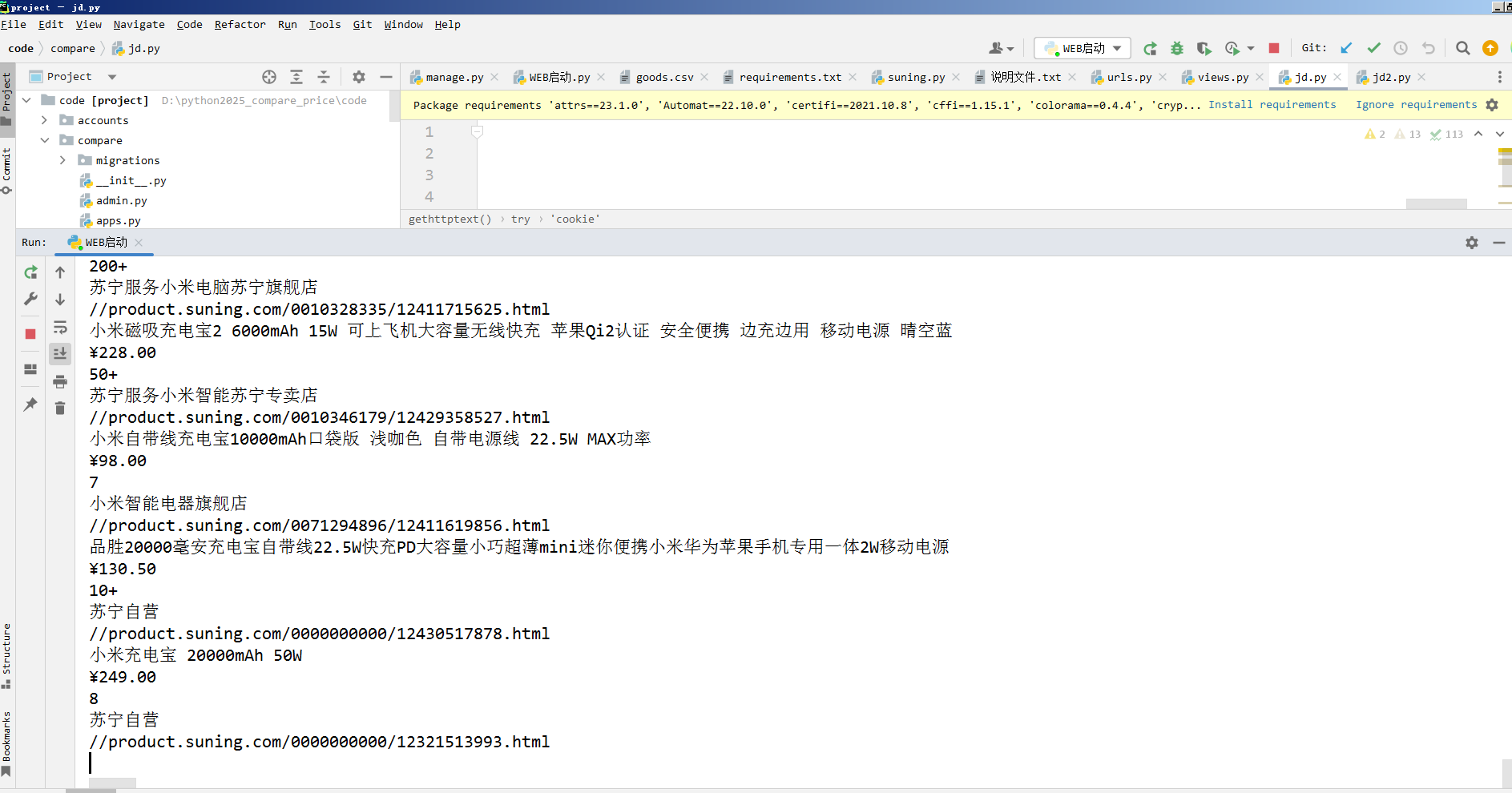
Task: Commit changes with Git checkmark icon
Action: pos(1373,48)
